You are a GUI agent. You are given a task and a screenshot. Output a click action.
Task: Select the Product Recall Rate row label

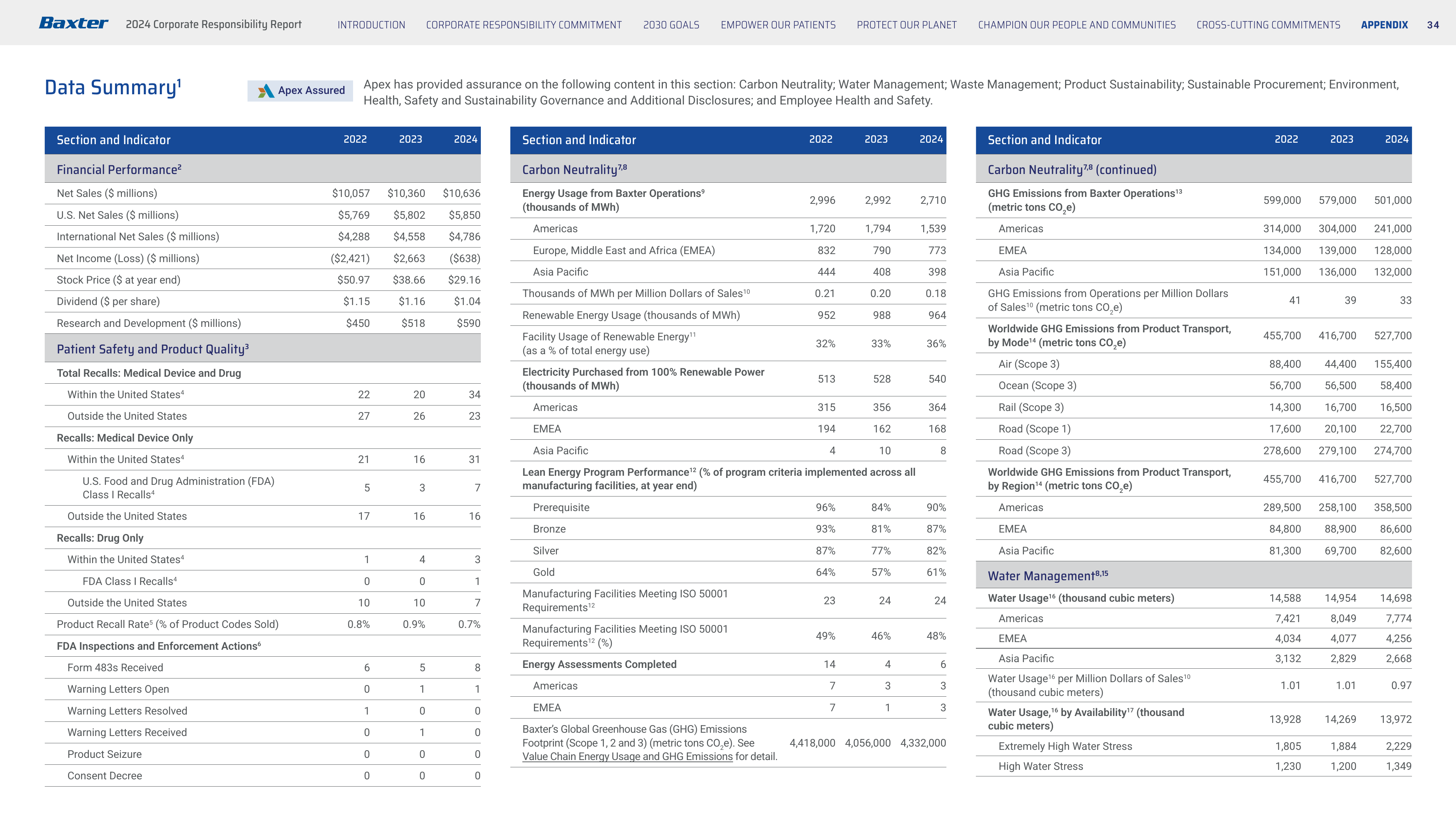168,625
